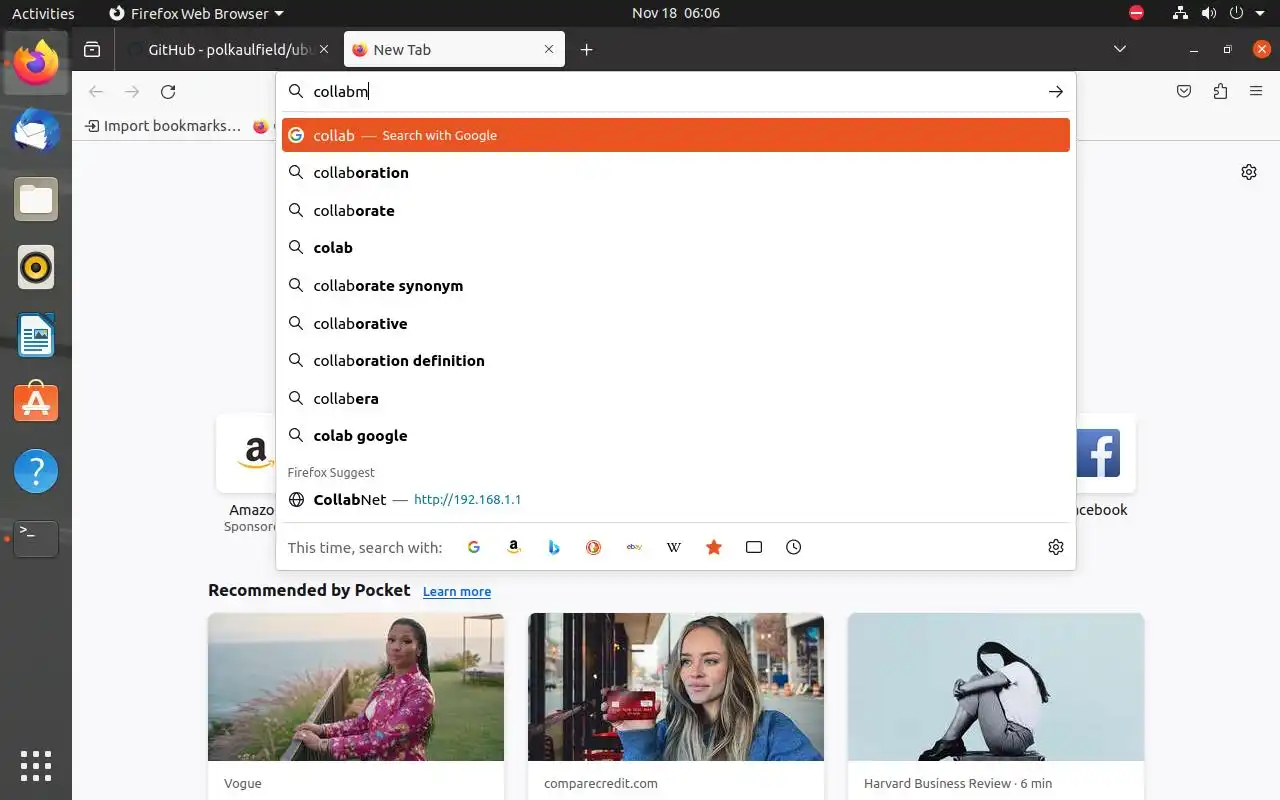Launch Rhythmbox from the dock
The width and height of the screenshot is (1280, 800).
click(x=36, y=267)
